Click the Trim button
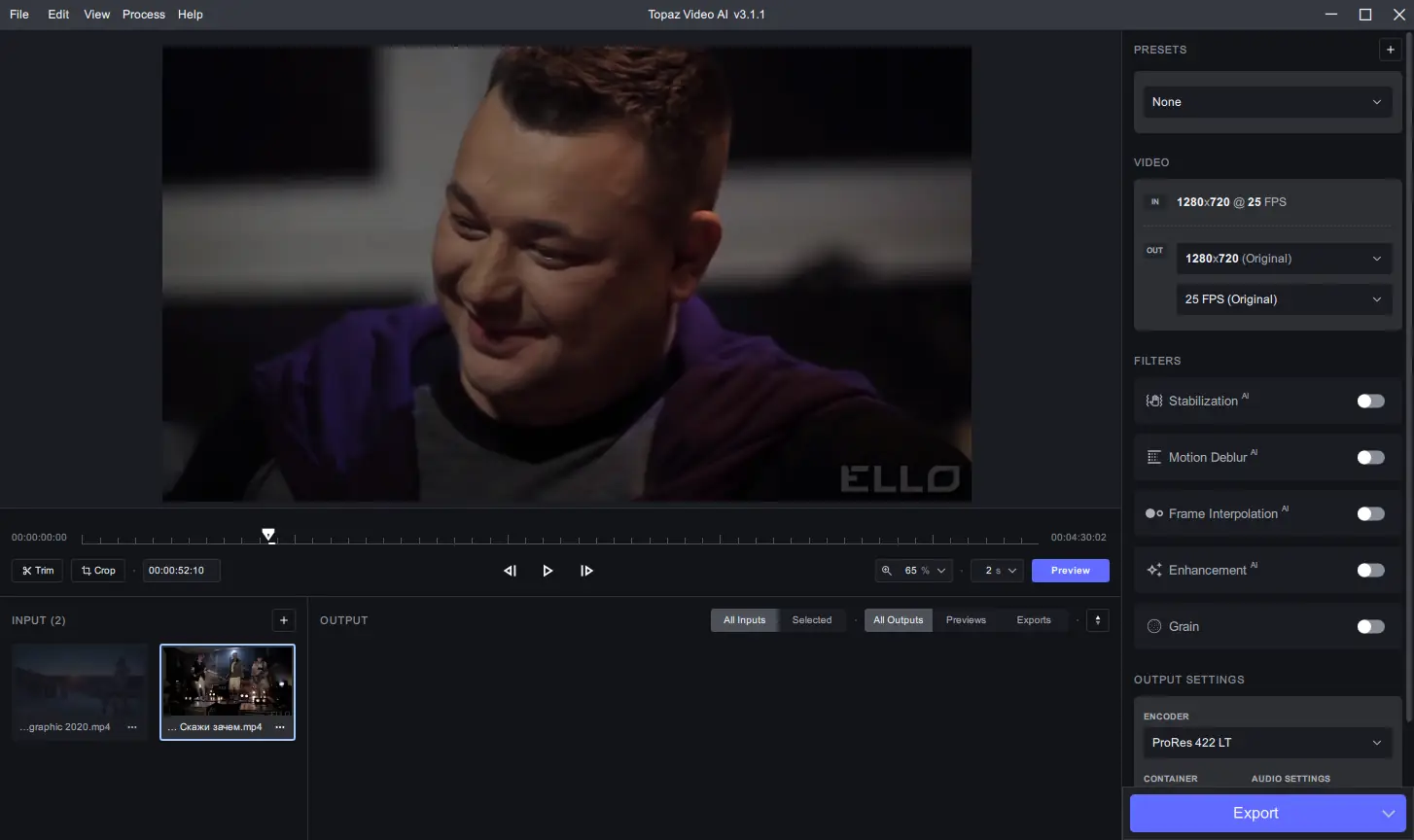Viewport: 1414px width, 840px height. [37, 571]
